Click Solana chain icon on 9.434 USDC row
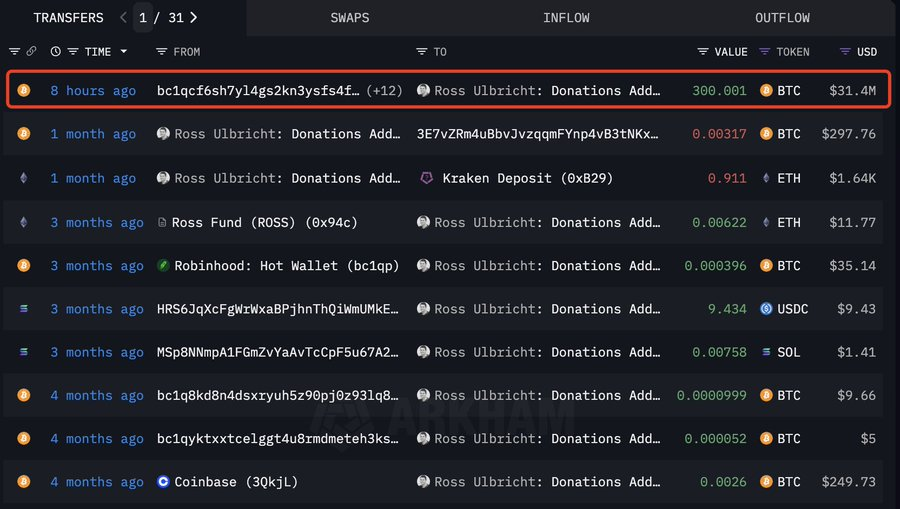900x509 pixels. [x=24, y=309]
